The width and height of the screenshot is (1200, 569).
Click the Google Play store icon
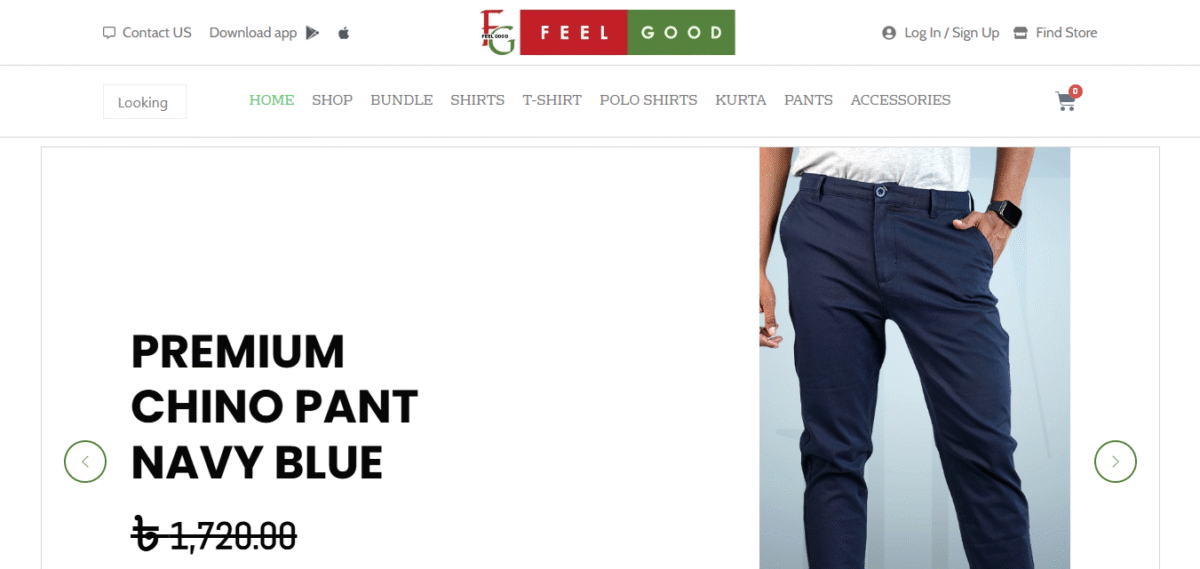(313, 33)
